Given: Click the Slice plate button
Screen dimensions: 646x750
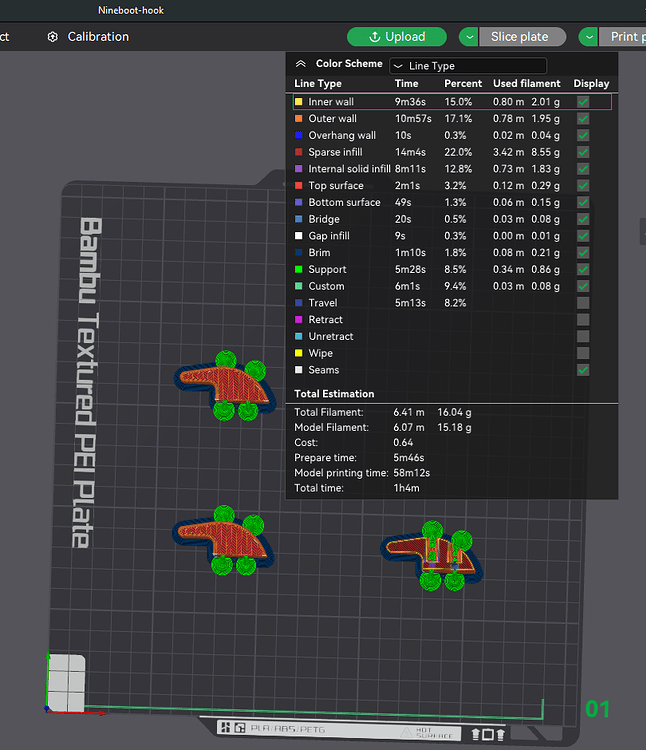Looking at the screenshot, I should pyautogui.click(x=522, y=37).
